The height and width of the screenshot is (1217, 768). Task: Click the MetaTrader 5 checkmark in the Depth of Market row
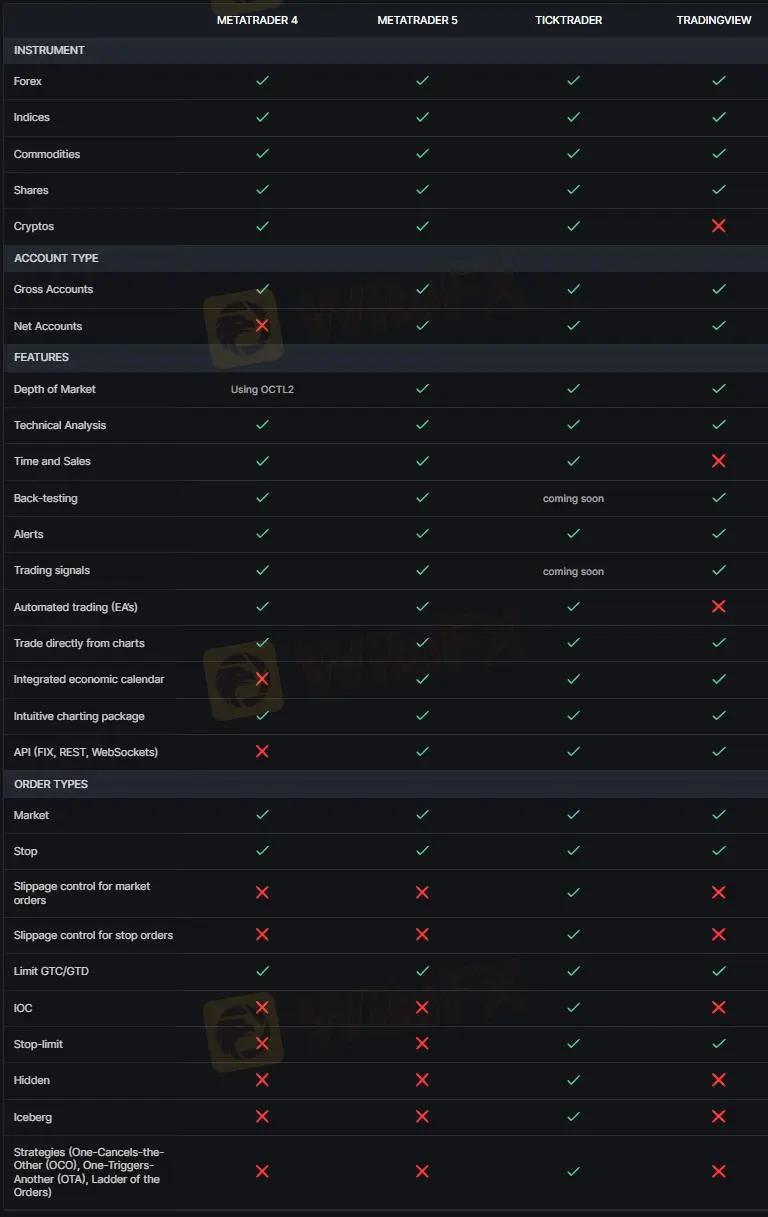pyautogui.click(x=422, y=388)
